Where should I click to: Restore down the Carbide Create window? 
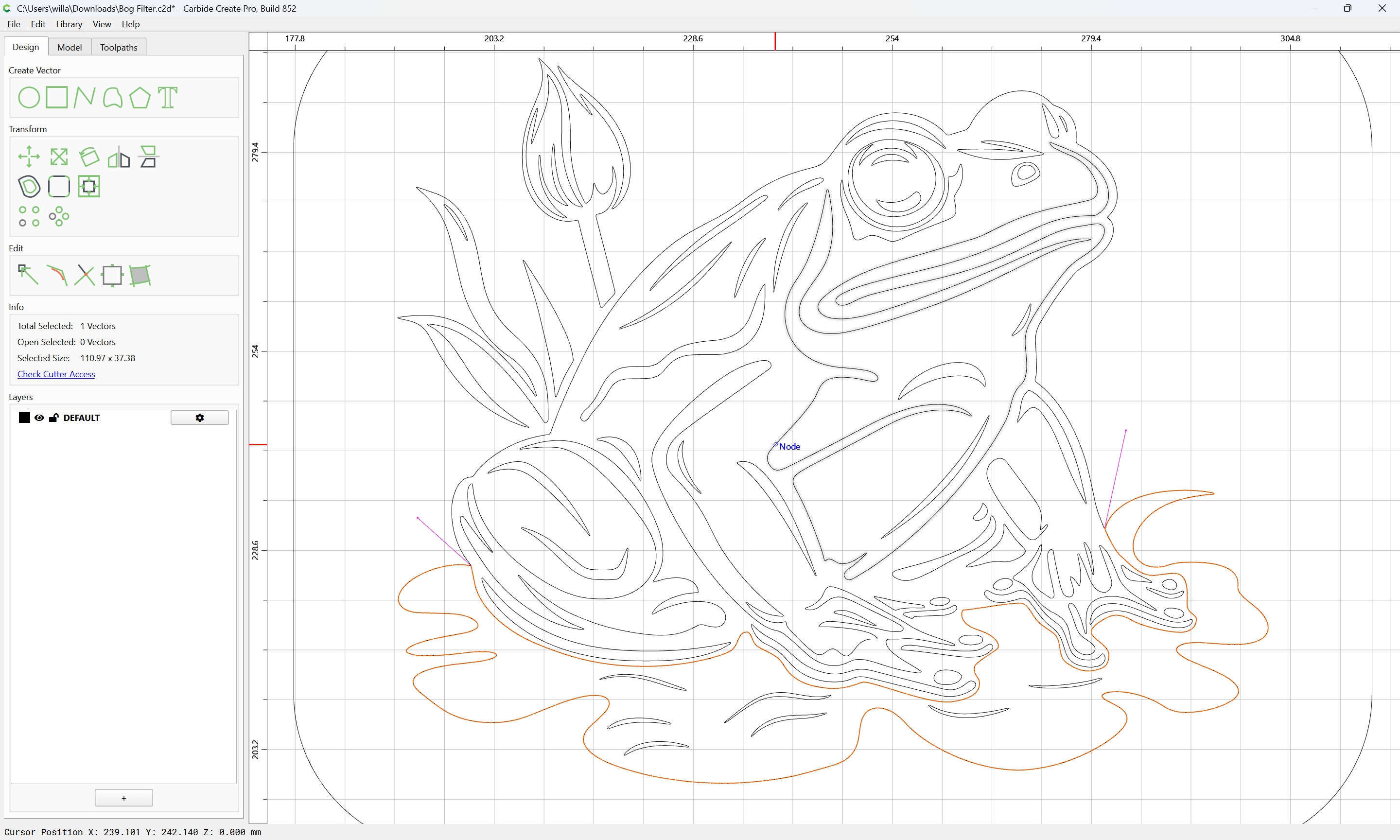coord(1347,8)
